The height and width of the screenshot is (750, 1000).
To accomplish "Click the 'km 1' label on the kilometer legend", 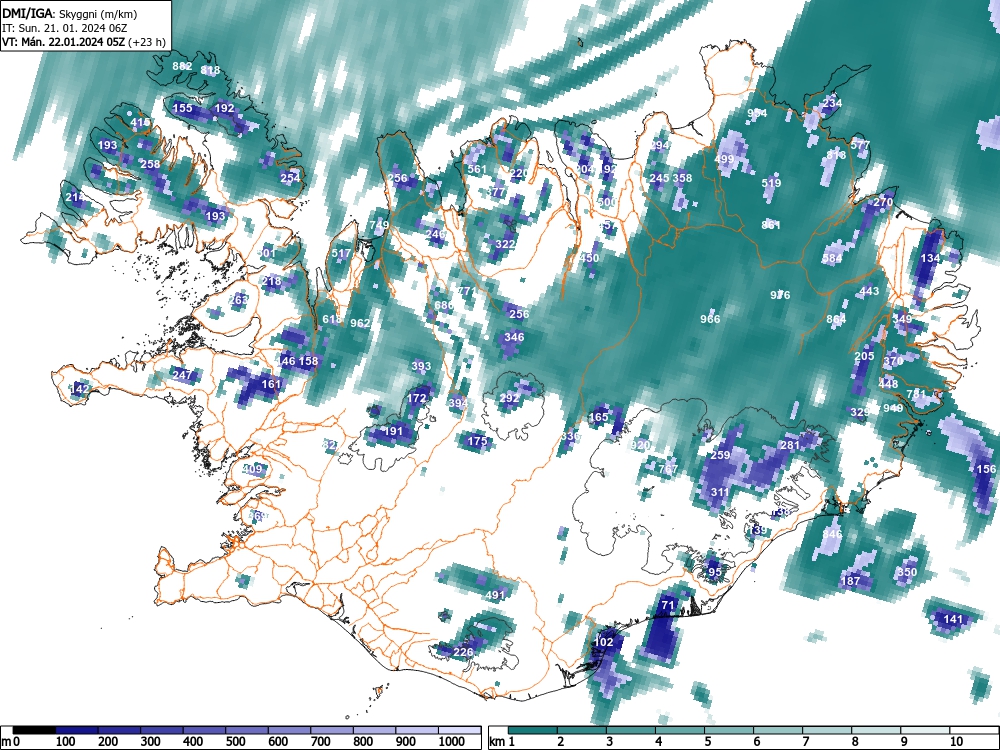I will (502, 742).
